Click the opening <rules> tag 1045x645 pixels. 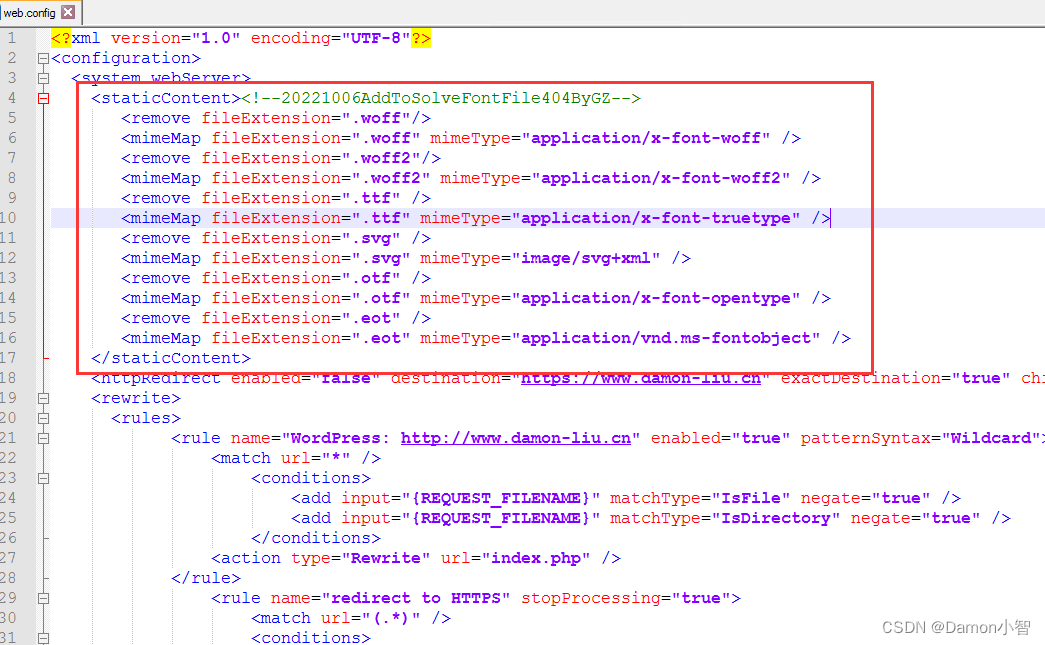pyautogui.click(x=146, y=418)
